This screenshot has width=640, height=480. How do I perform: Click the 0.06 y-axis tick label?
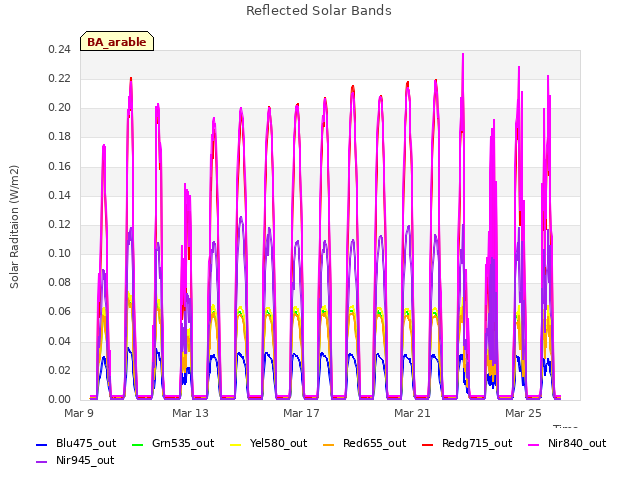tap(60, 312)
